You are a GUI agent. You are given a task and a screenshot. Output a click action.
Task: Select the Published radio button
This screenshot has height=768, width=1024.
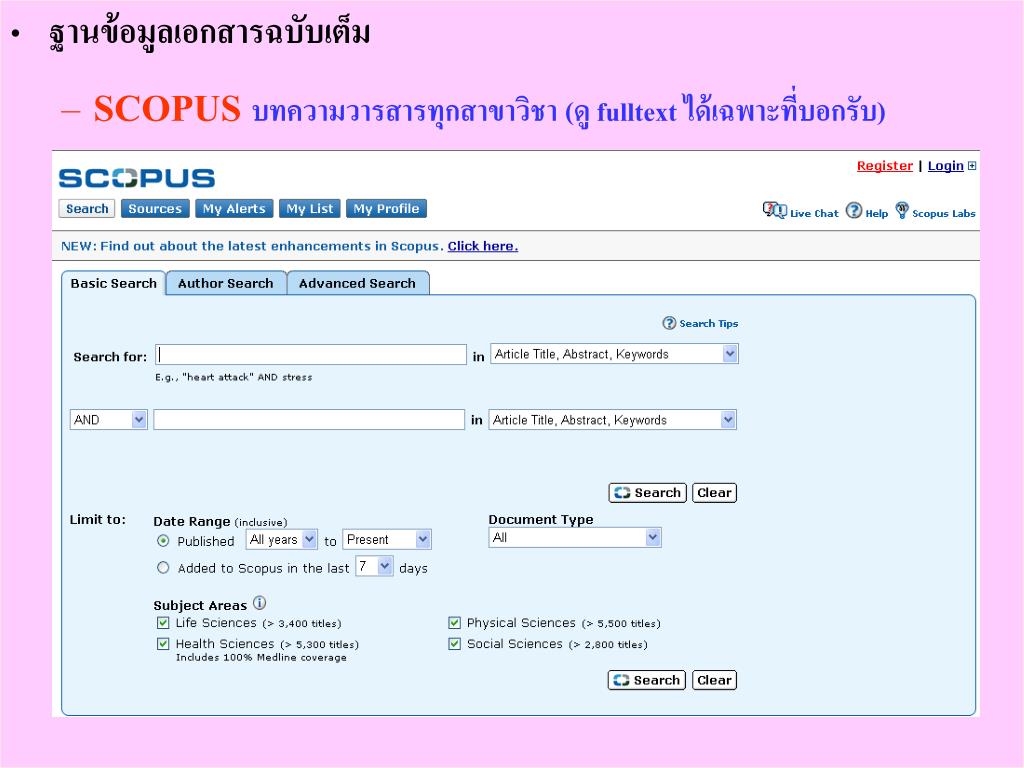[x=163, y=541]
